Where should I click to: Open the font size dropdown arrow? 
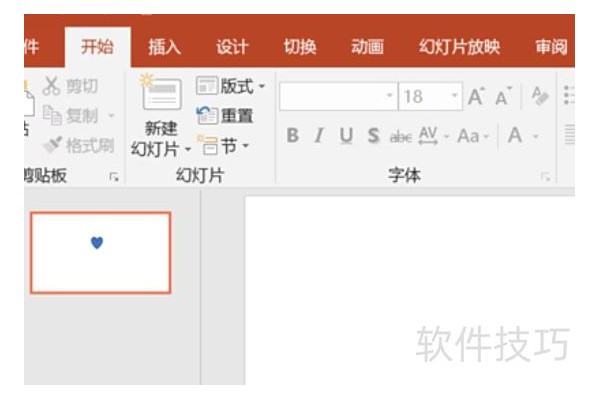point(454,95)
